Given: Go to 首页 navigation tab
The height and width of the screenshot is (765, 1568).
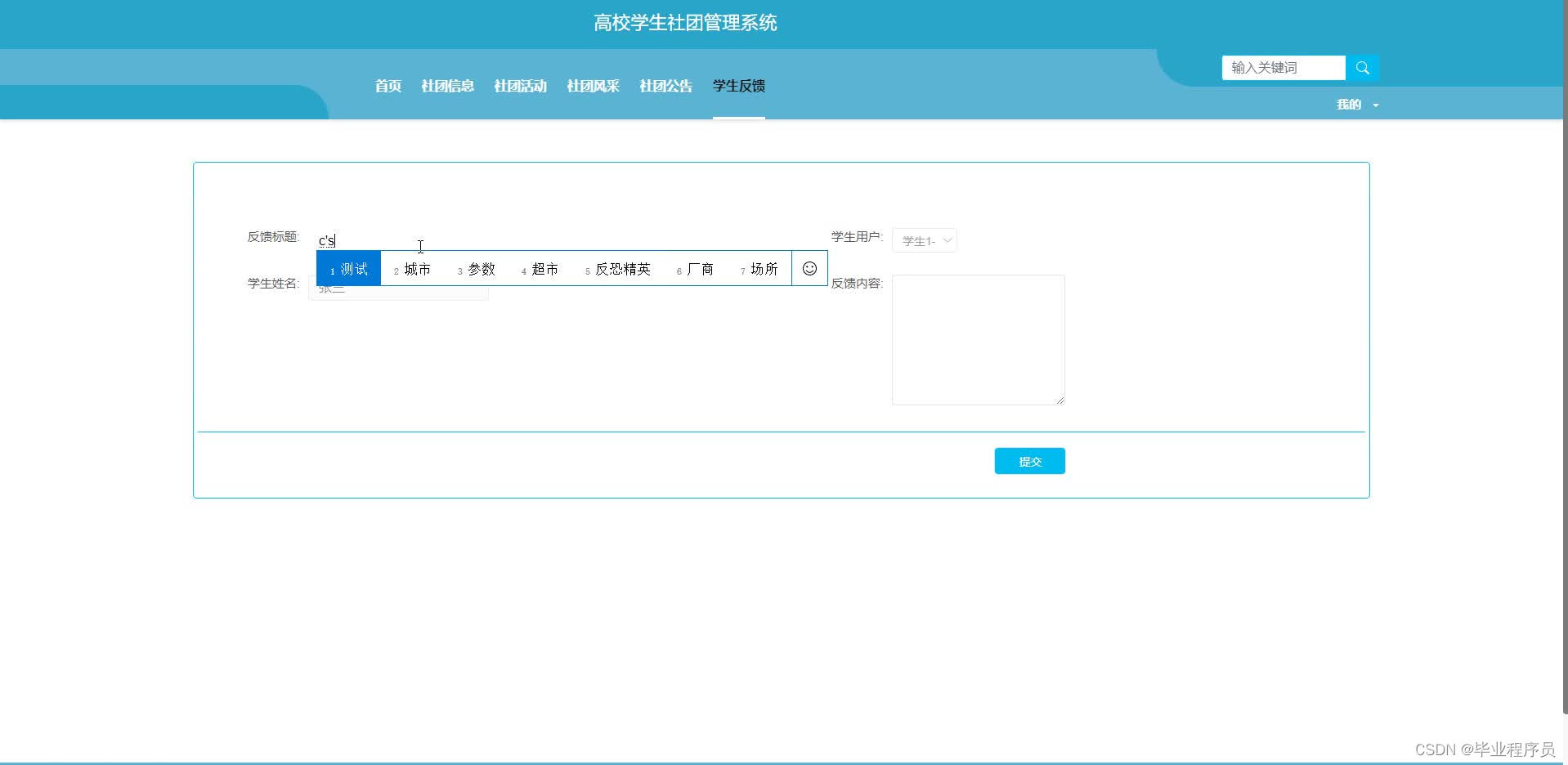Looking at the screenshot, I should tap(388, 86).
